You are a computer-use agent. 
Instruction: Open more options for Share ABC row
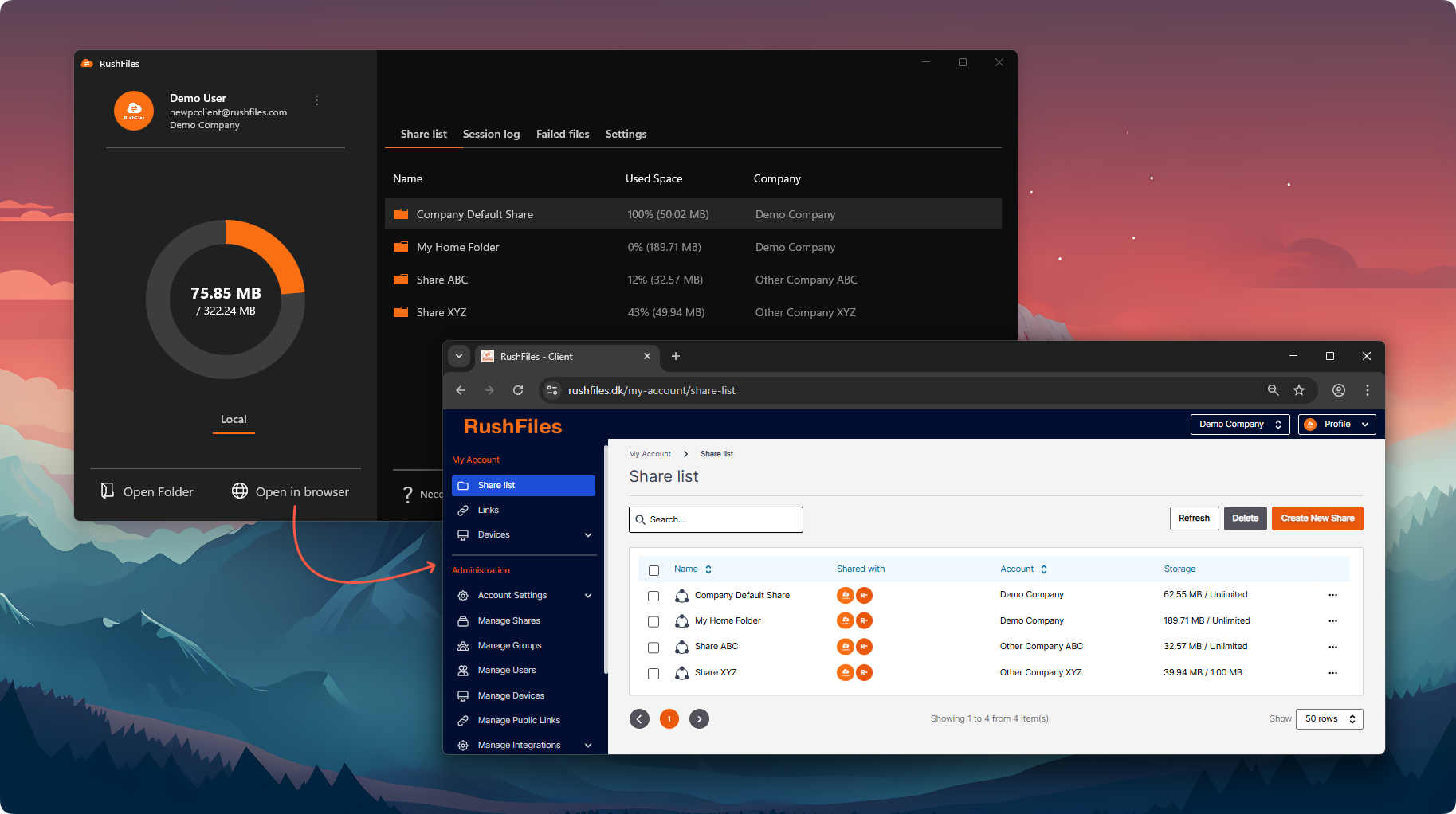(x=1332, y=647)
